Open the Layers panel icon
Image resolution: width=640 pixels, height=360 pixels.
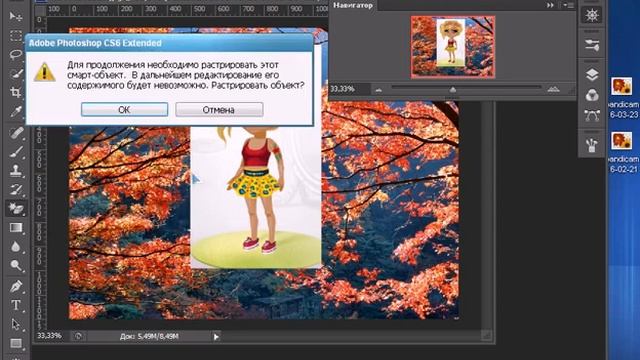pyautogui.click(x=592, y=75)
